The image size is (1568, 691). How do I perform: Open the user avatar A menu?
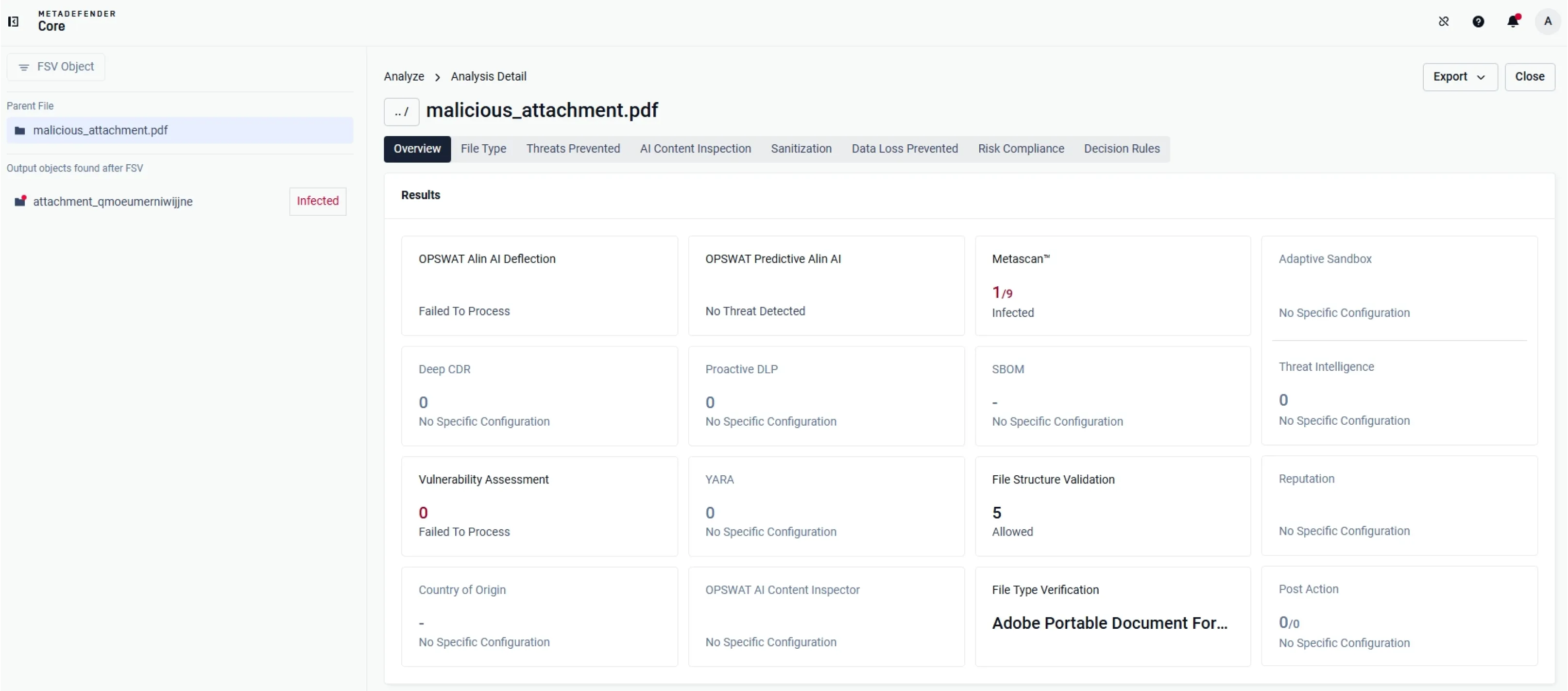click(1548, 21)
